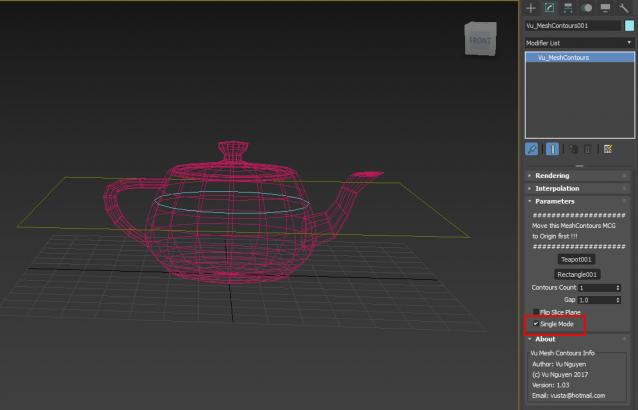
Task: Click the Teapot001 pick button
Action: pyautogui.click(x=576, y=260)
